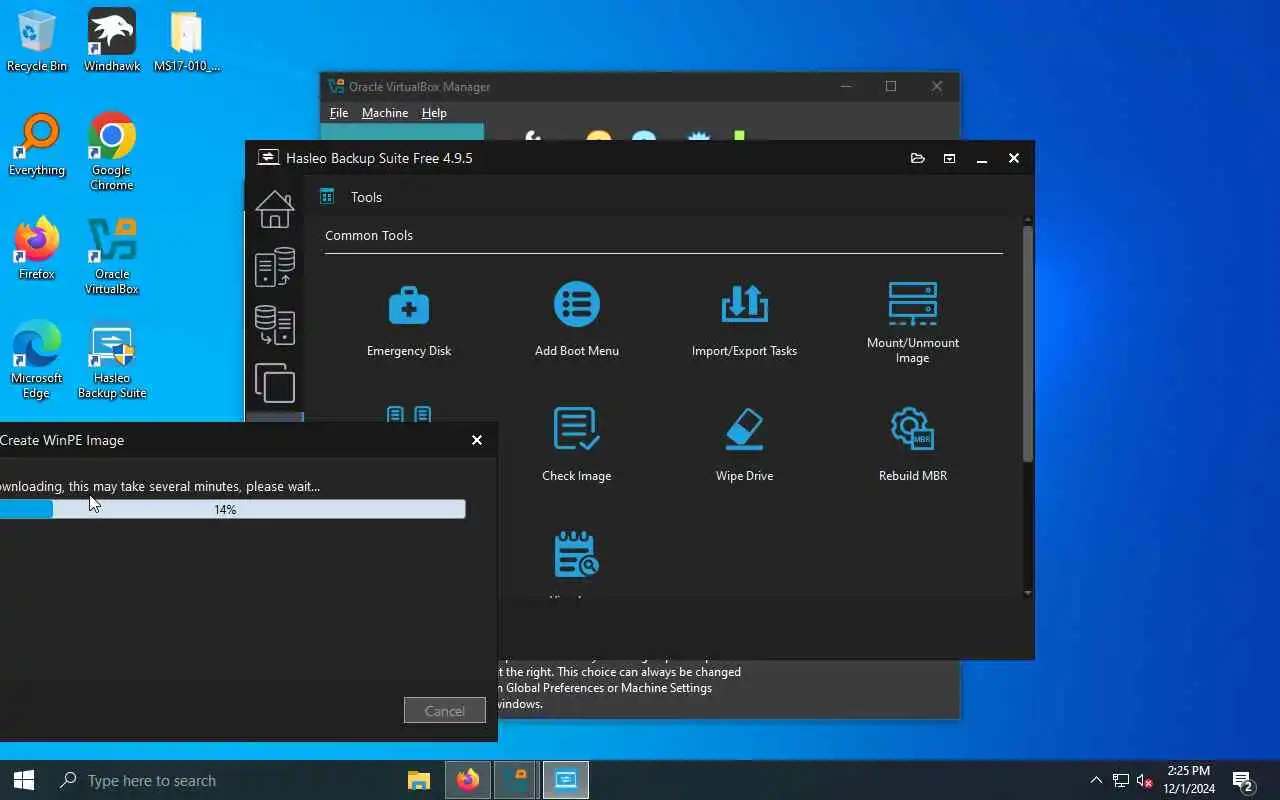Select the MS17-010 folder on the desktop
Image resolution: width=1280 pixels, height=800 pixels.
(187, 41)
